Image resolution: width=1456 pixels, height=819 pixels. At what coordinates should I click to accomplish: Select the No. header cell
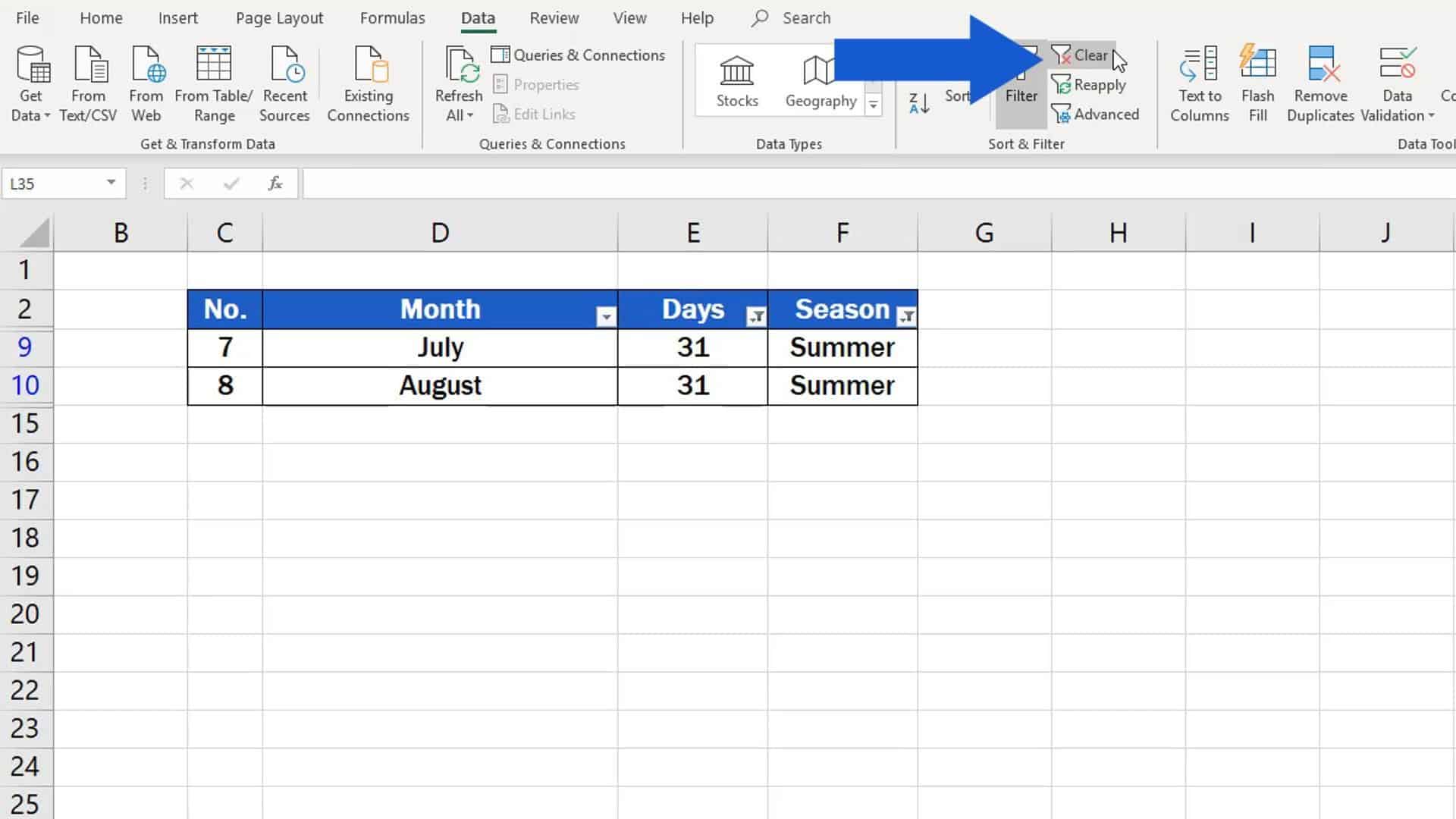click(225, 309)
